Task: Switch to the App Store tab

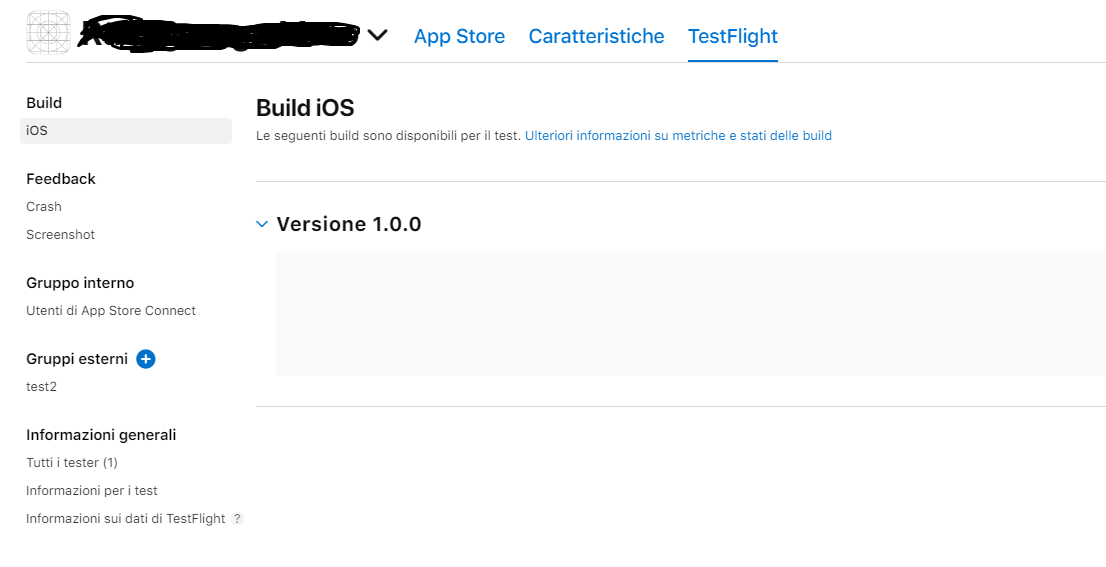Action: coord(459,36)
